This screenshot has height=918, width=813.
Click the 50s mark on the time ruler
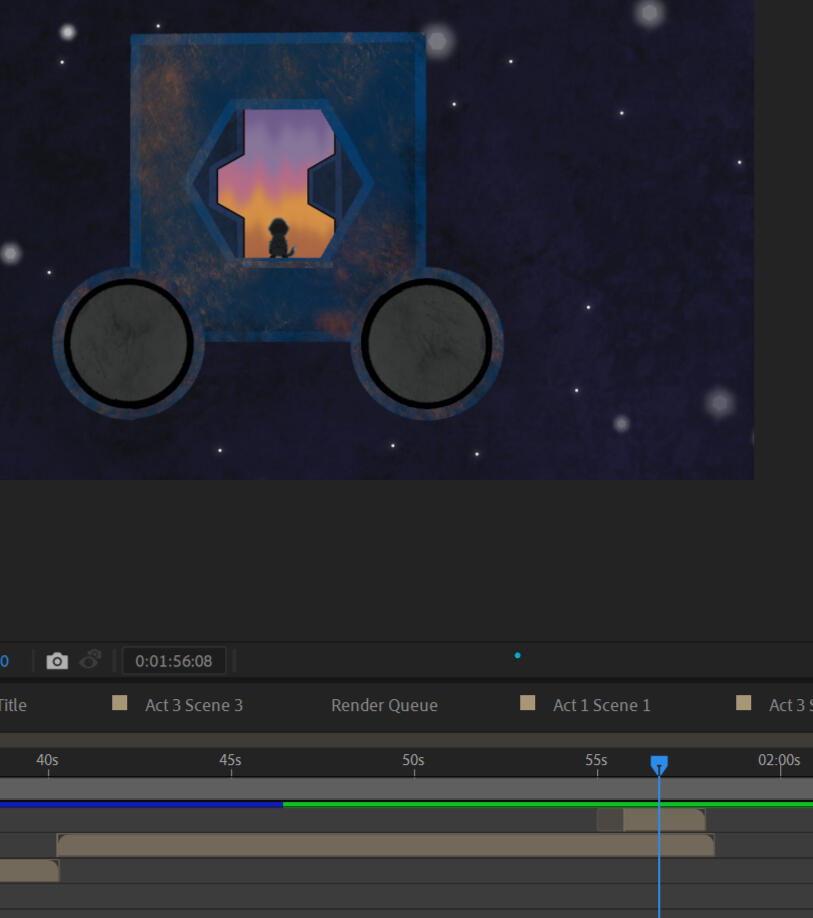(x=414, y=762)
